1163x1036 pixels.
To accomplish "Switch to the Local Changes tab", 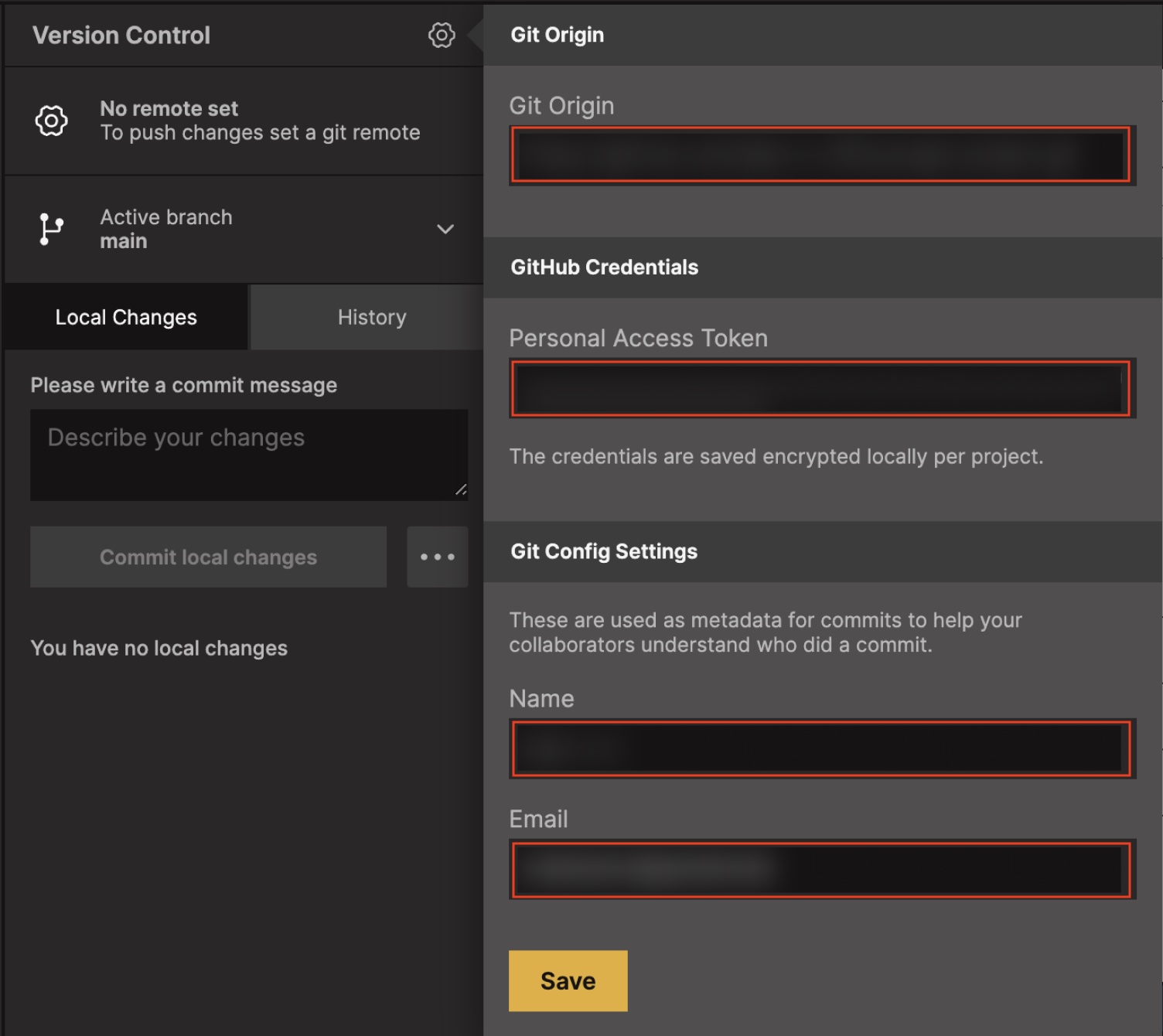I will point(126,317).
